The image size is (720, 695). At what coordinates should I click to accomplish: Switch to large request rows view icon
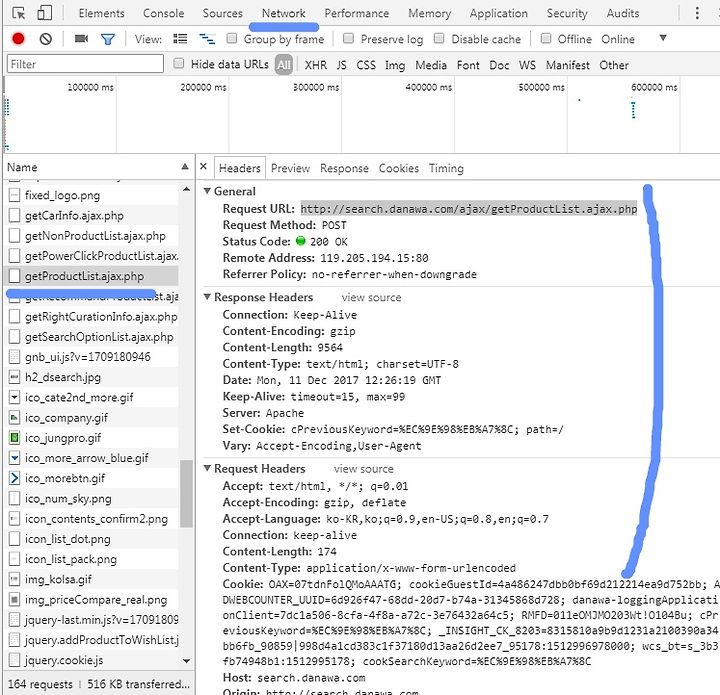tap(180, 39)
